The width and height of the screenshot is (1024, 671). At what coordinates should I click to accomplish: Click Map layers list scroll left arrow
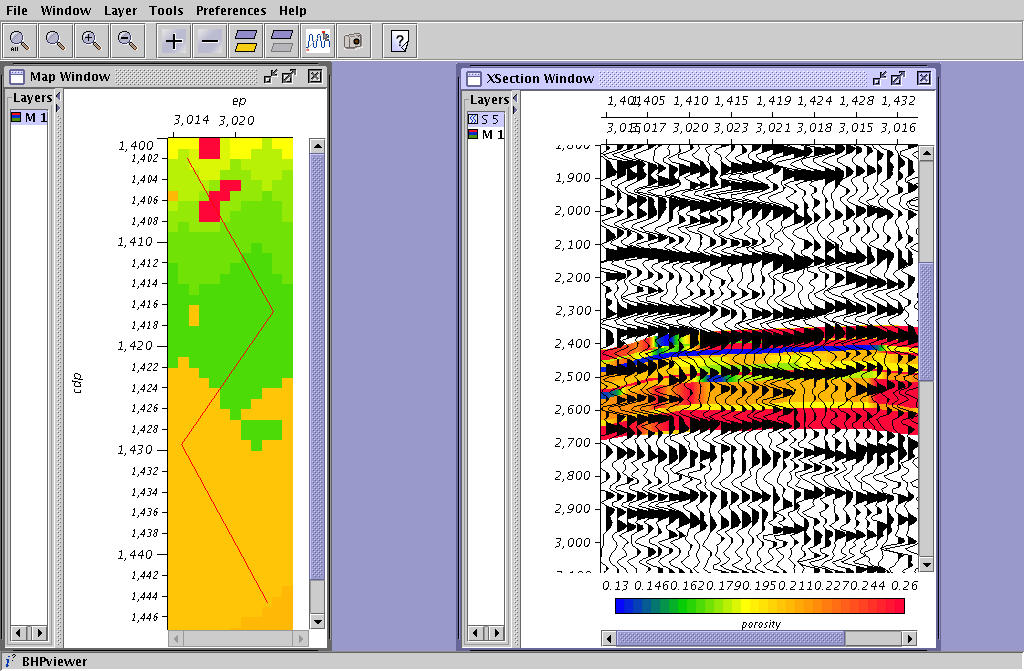coord(18,632)
